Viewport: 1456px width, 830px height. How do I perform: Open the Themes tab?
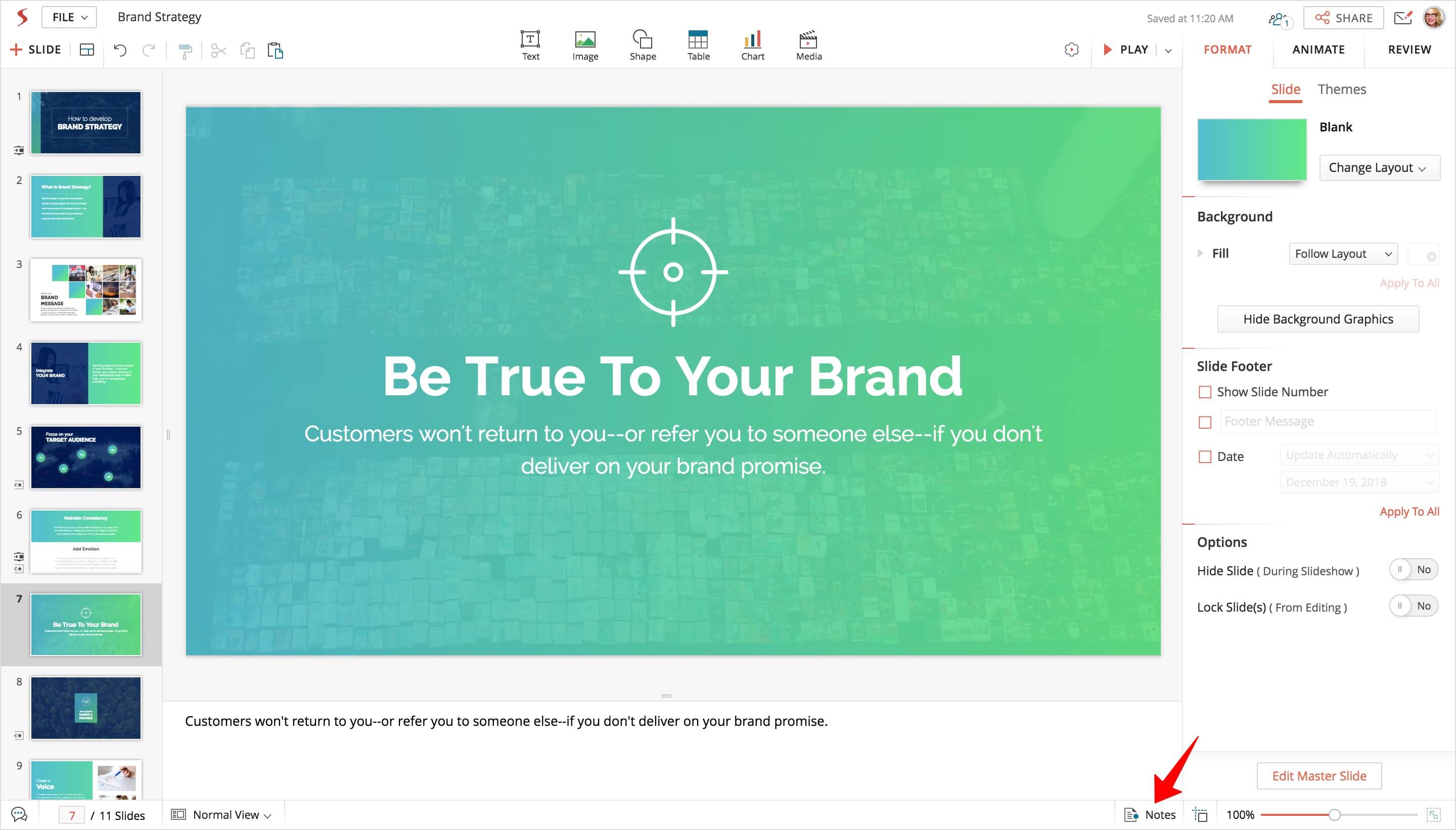(x=1341, y=89)
